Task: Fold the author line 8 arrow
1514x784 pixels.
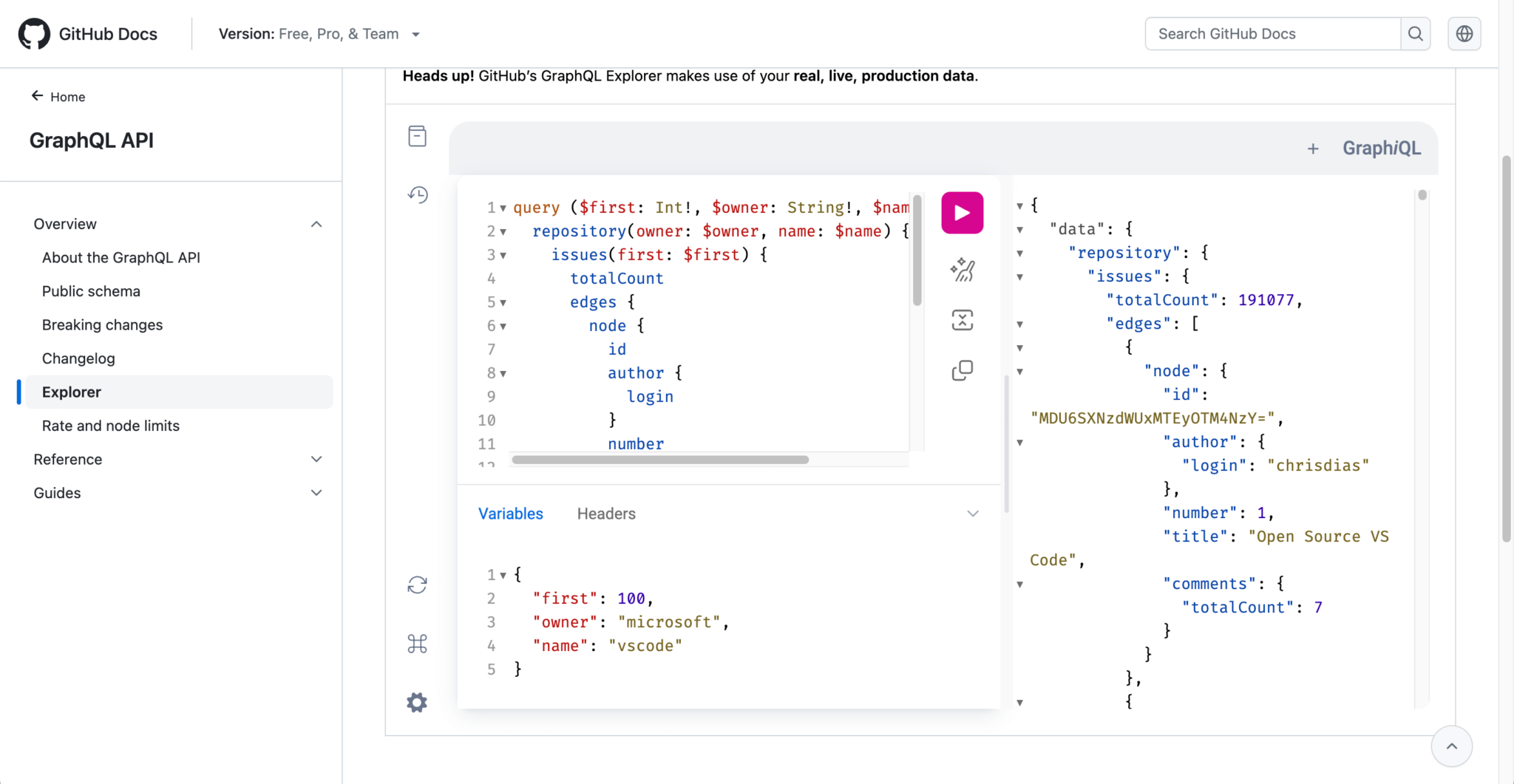Action: [x=503, y=375]
